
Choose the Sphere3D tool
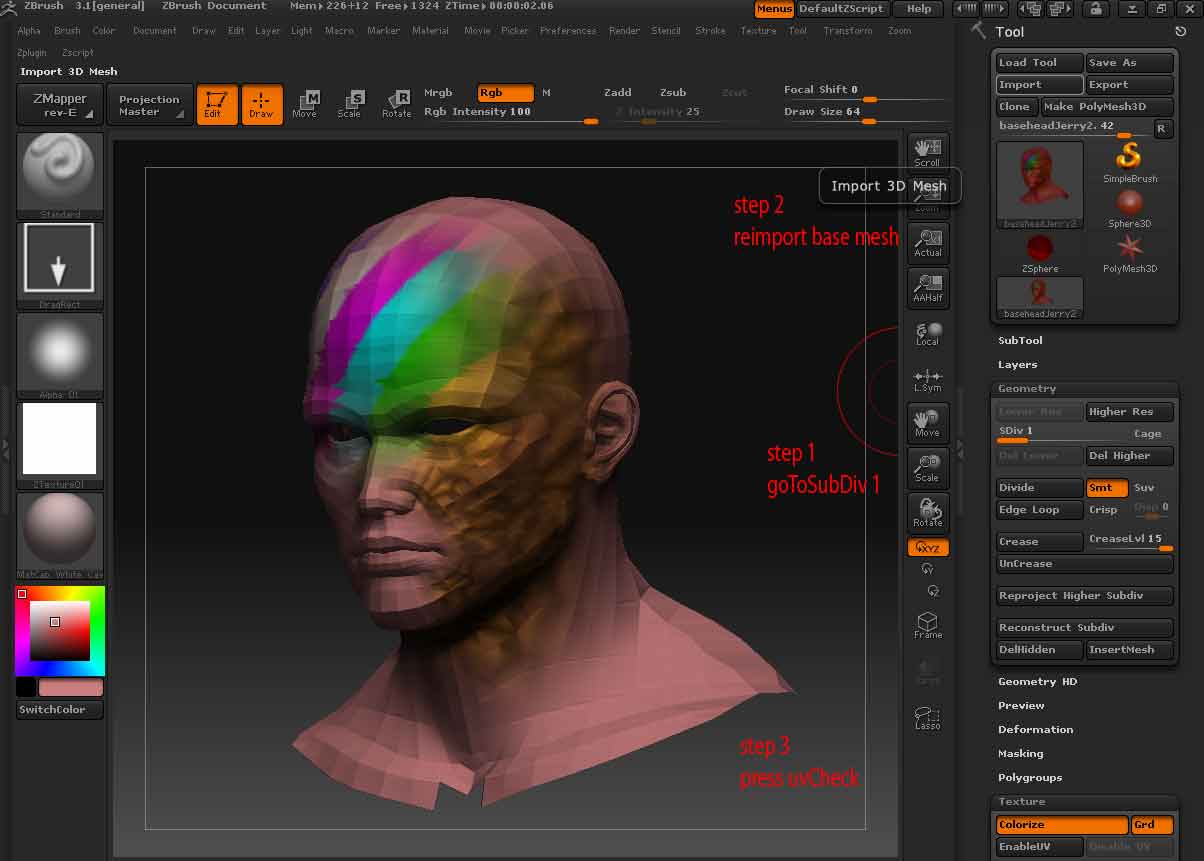(x=1130, y=208)
